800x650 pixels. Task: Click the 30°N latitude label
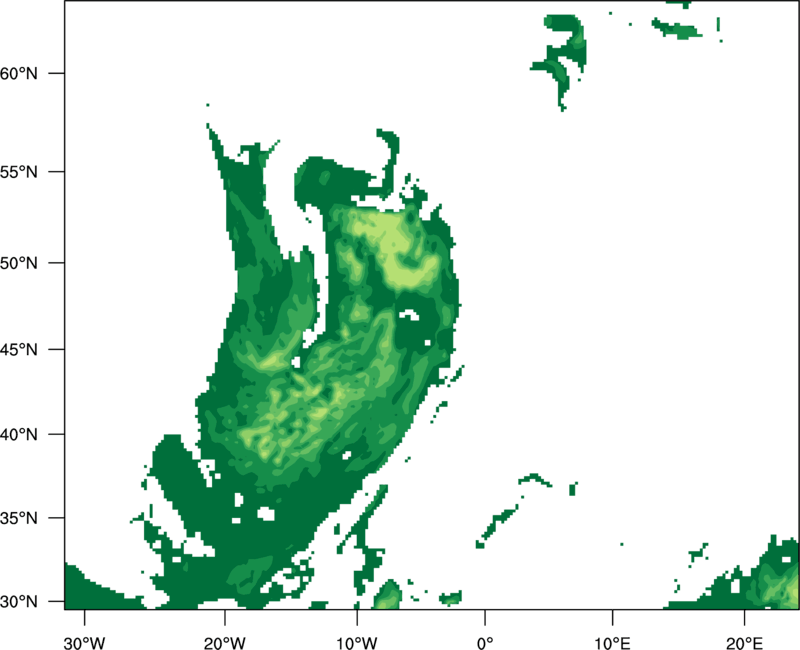coord(18,602)
